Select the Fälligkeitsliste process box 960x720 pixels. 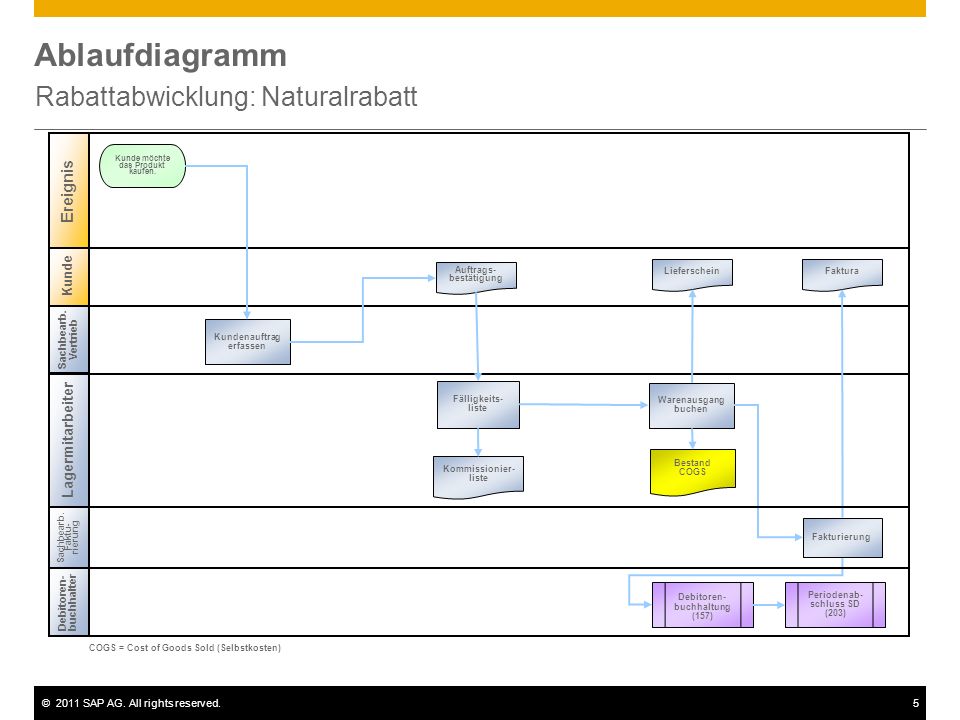pos(478,405)
